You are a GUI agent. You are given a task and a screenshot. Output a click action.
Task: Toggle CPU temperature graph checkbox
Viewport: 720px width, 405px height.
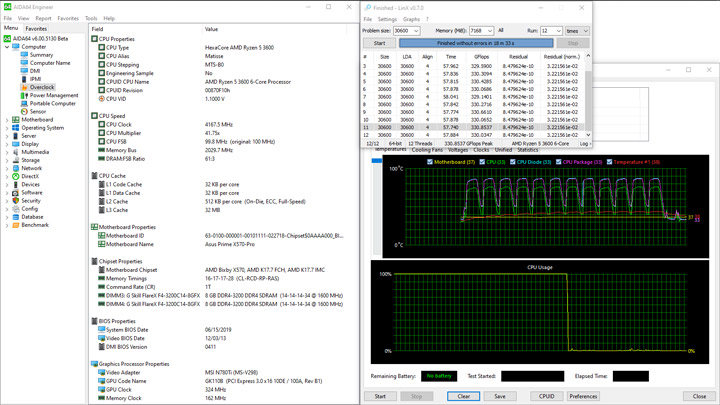pyautogui.click(x=482, y=162)
